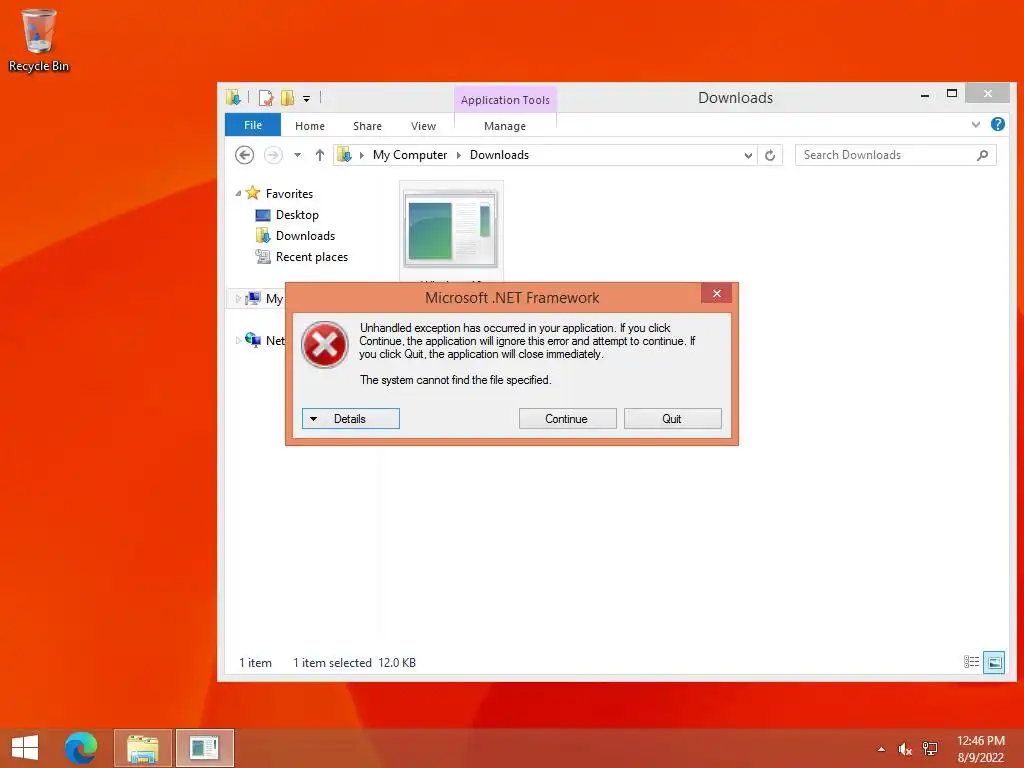This screenshot has width=1024, height=768.
Task: Switch to large icons view
Action: point(994,662)
